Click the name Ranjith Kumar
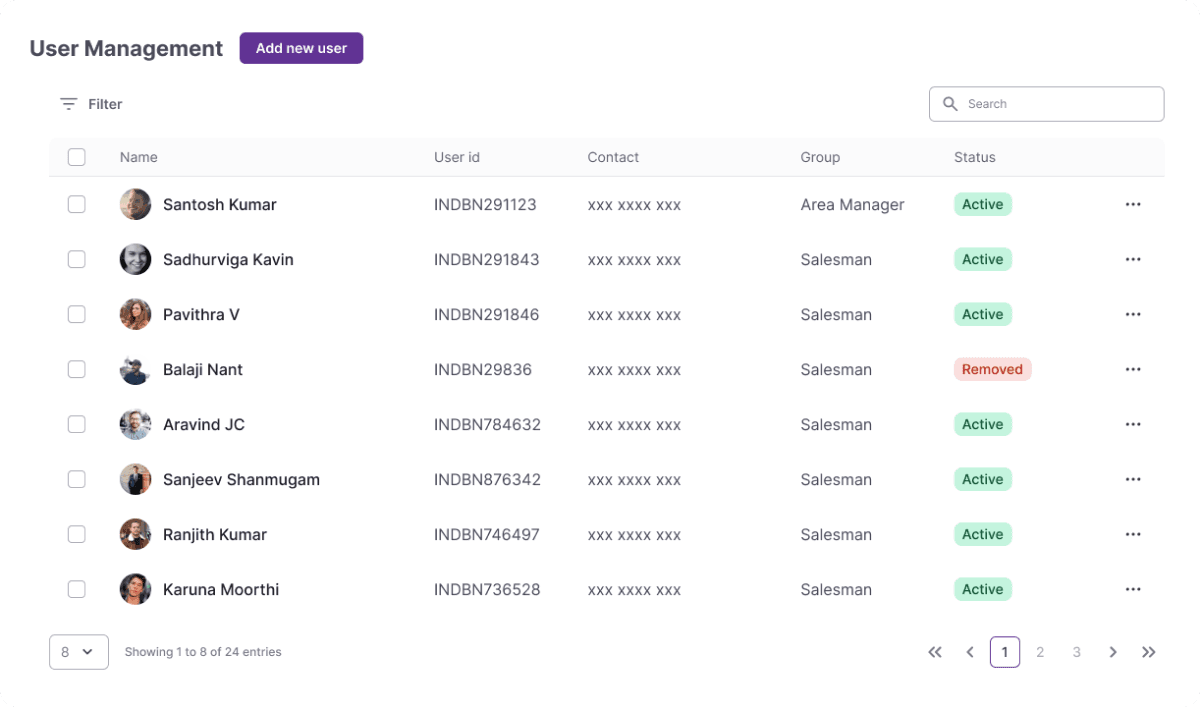 [215, 534]
